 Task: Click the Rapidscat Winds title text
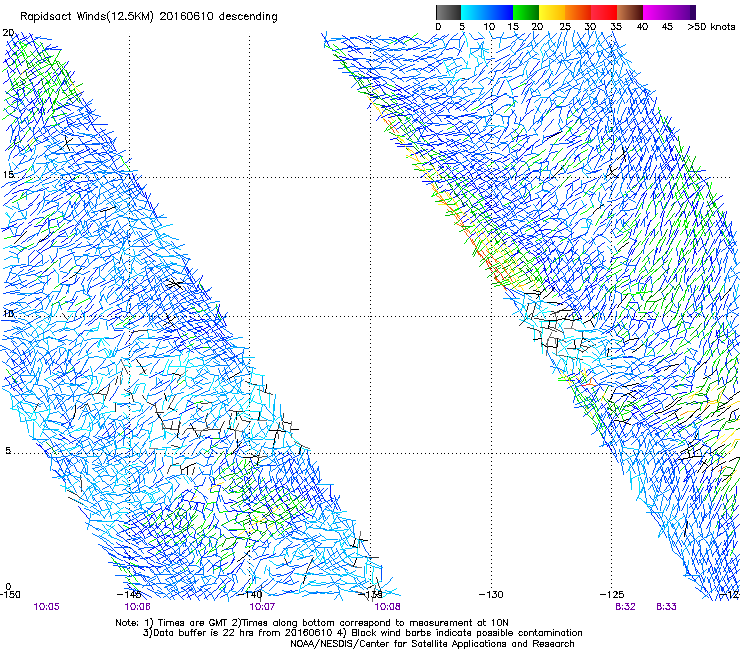pos(149,16)
